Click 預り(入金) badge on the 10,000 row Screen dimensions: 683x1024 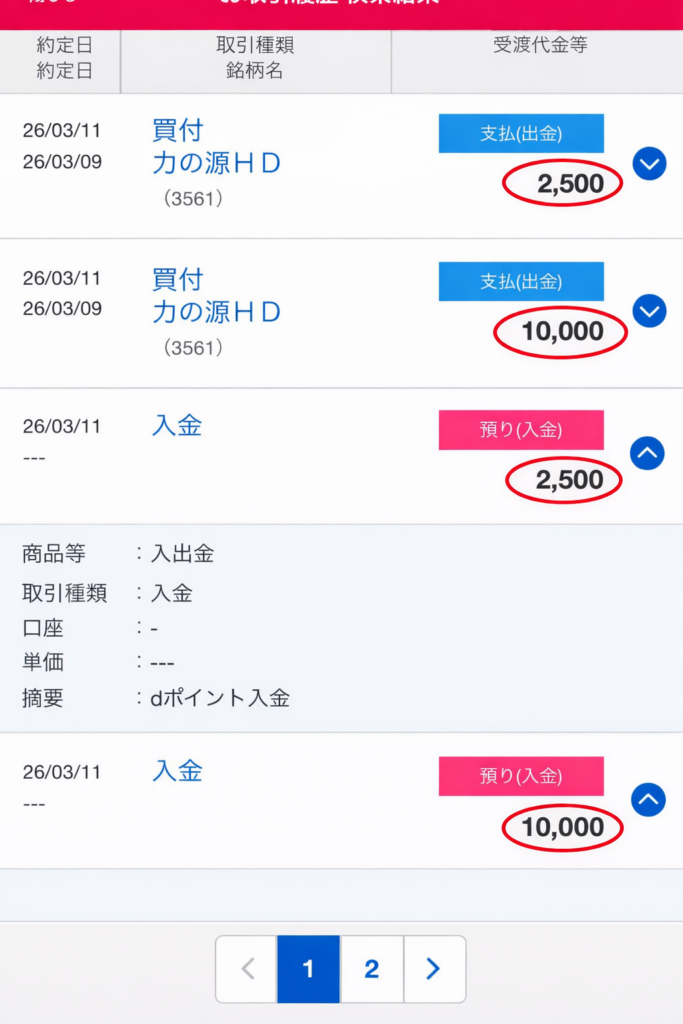(x=521, y=776)
